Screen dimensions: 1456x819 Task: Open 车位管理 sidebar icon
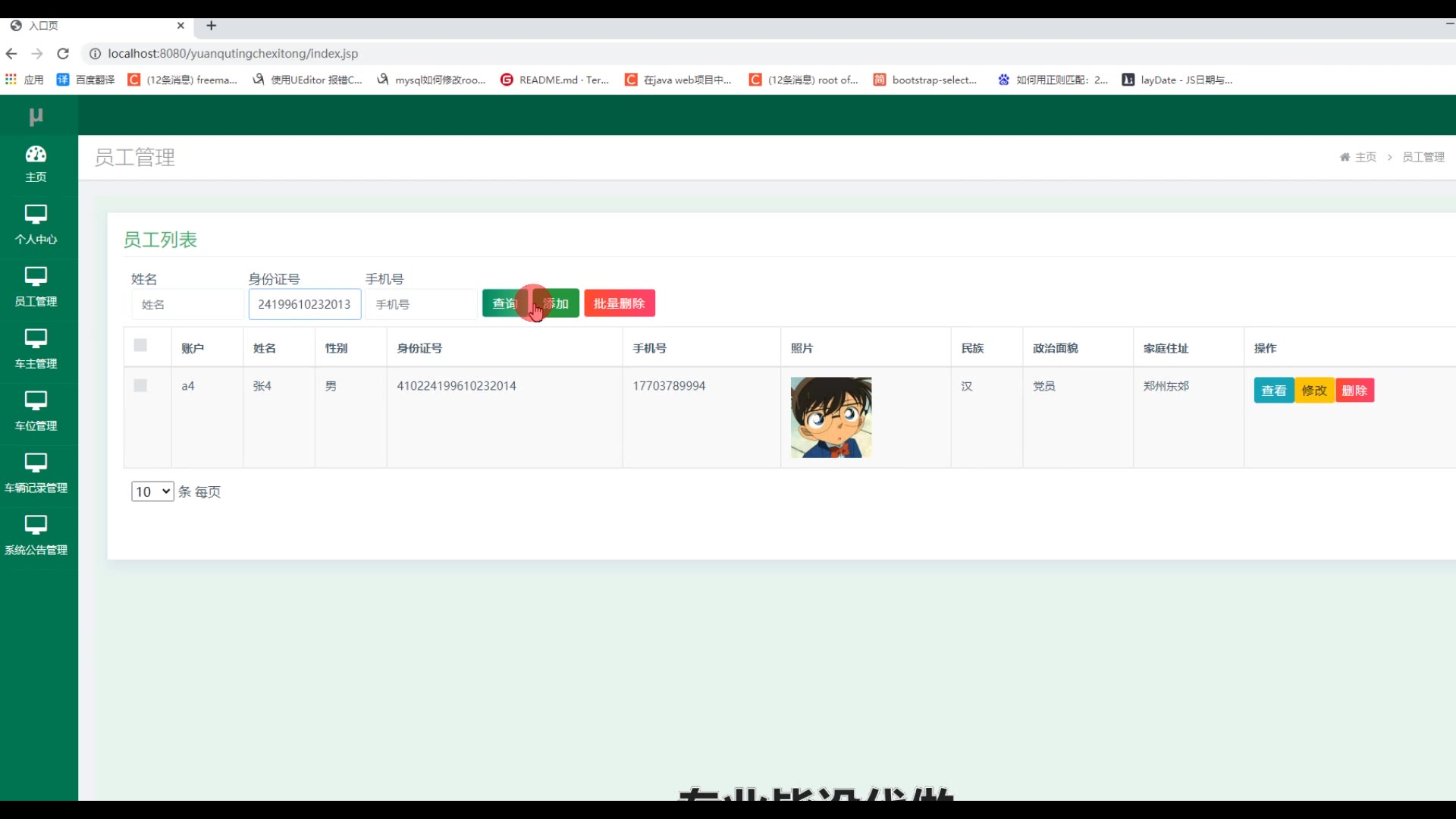tap(36, 401)
